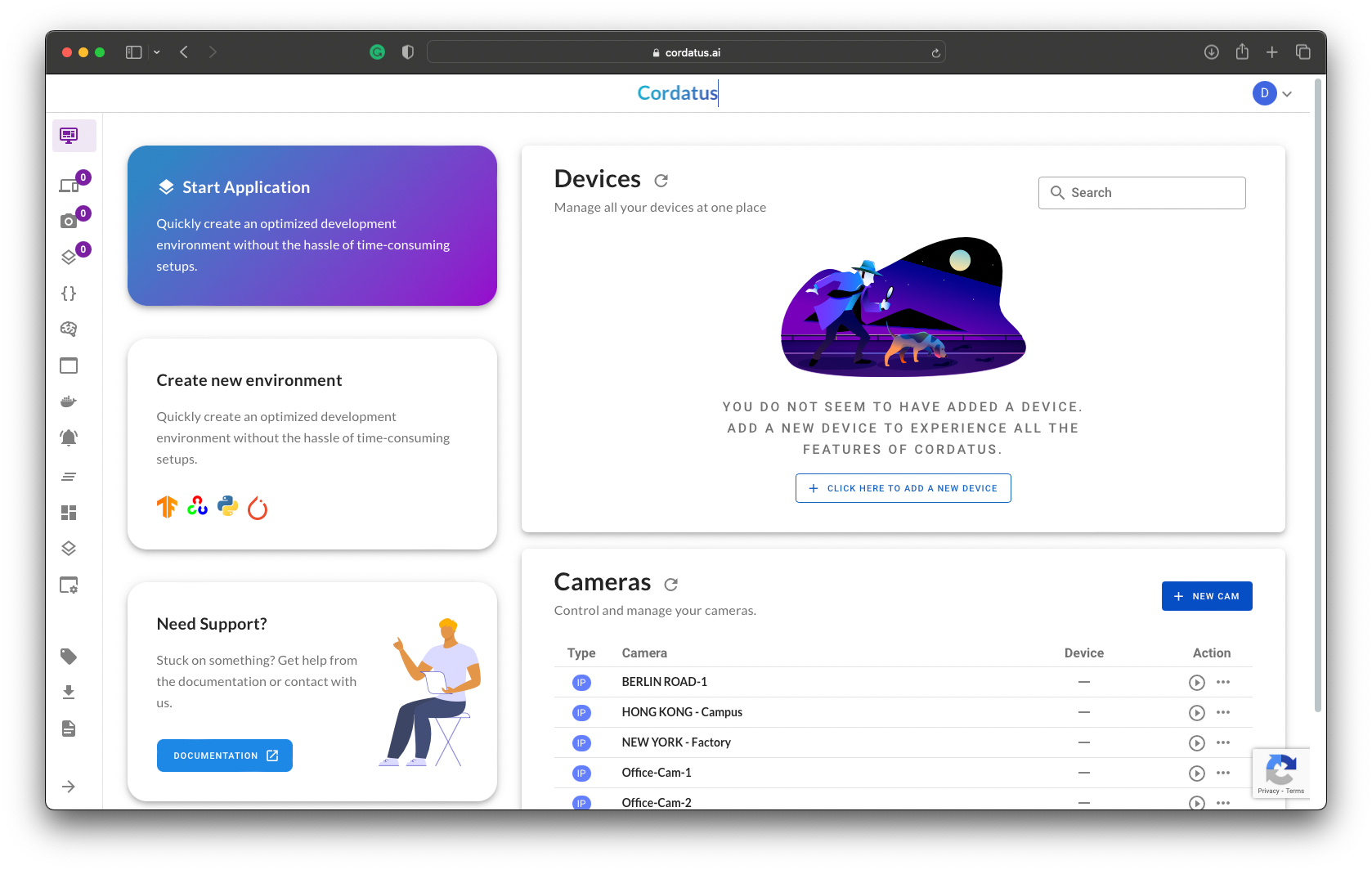Open the privacy shield icon
This screenshot has height=870, width=1372.
point(407,52)
